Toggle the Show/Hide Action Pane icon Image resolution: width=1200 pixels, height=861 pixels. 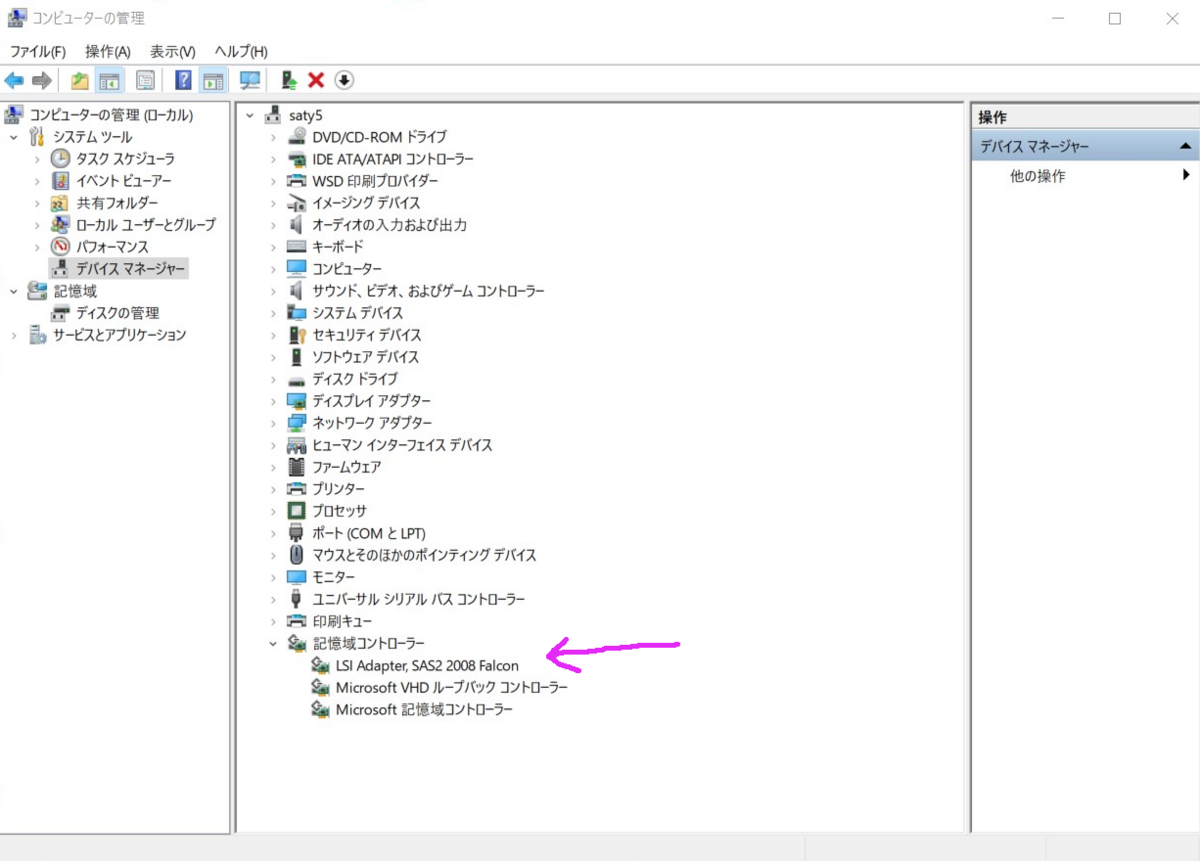(x=212, y=80)
